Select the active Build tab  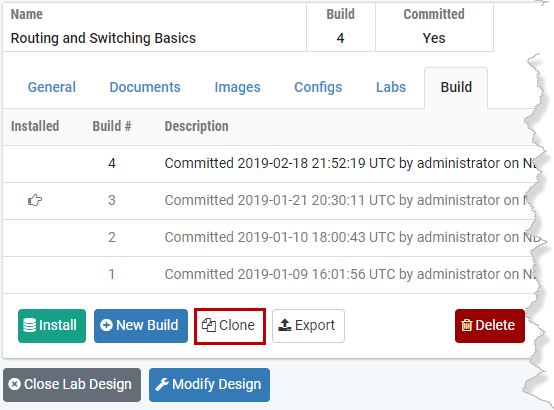[x=456, y=87]
